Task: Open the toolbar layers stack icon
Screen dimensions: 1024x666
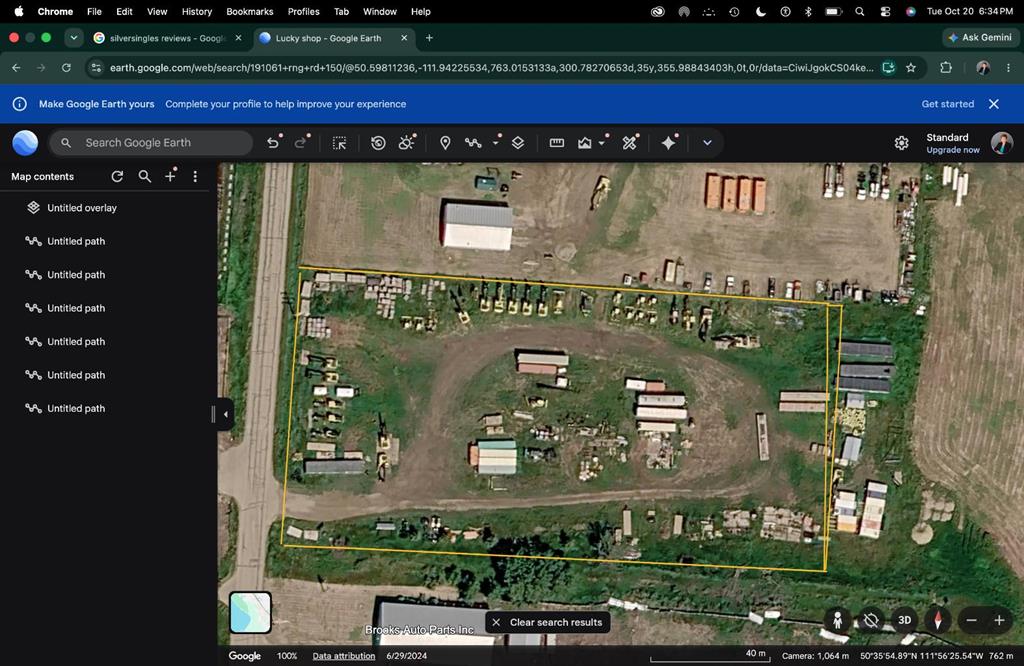Action: tap(518, 143)
